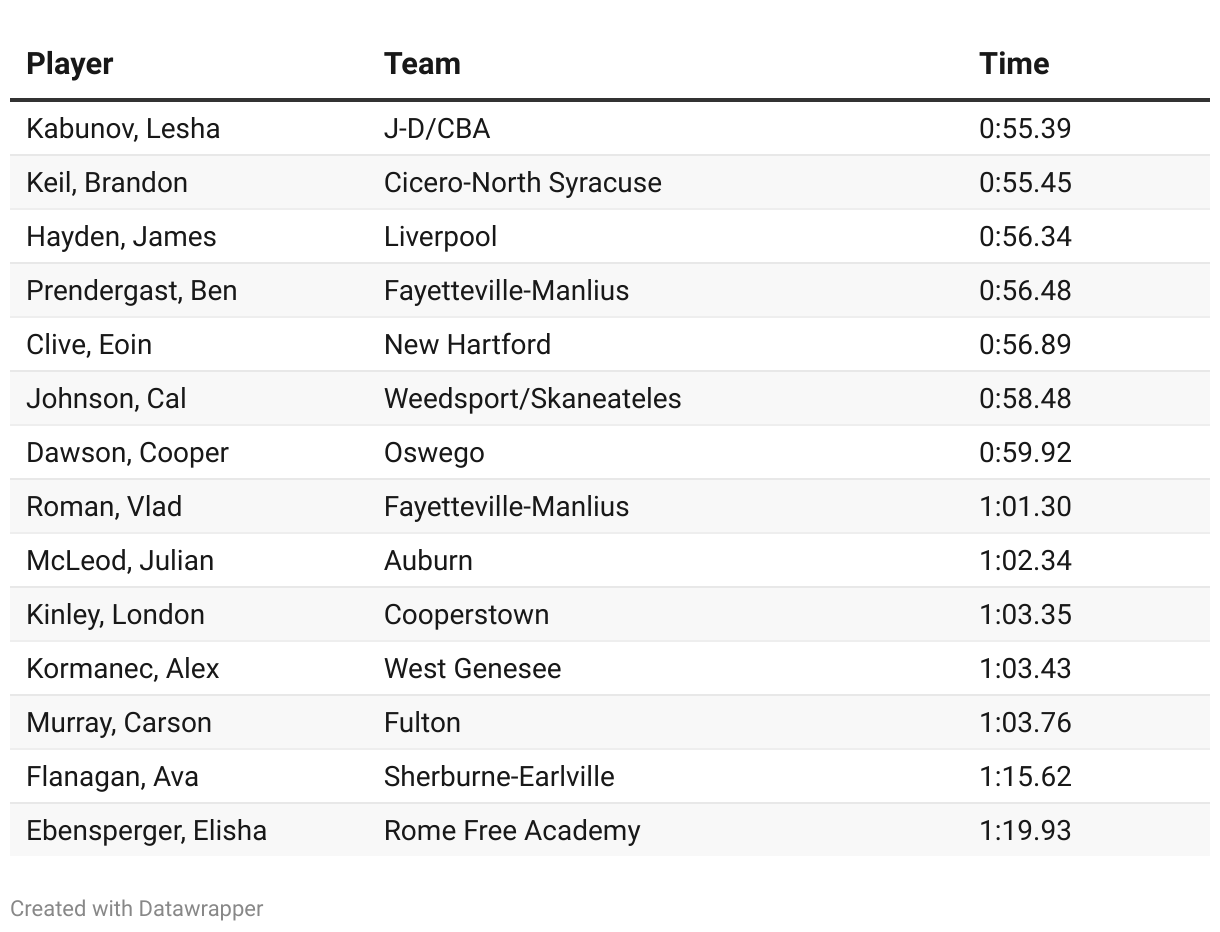Select the Kabunov, Lesha player cell
1220x932 pixels.
point(123,129)
